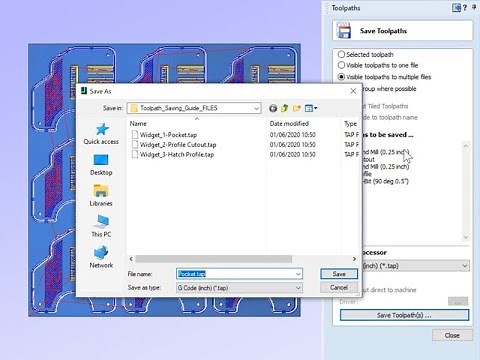This screenshot has width=480, height=360.
Task: Click the toolpaths list scroll-up arrow
Action: coord(466,146)
